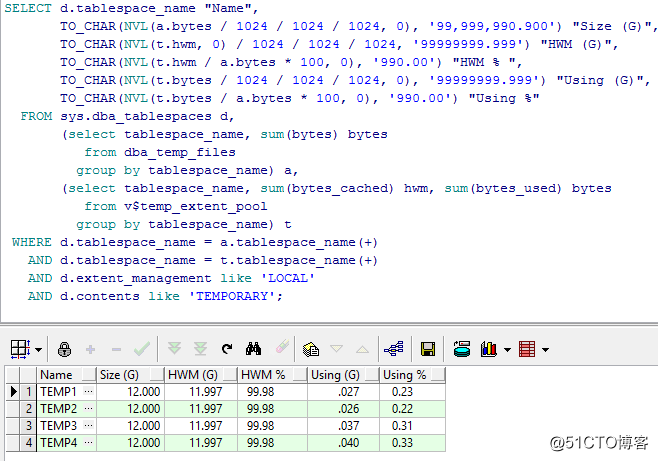Select row number 1 in results grid

coord(29,392)
